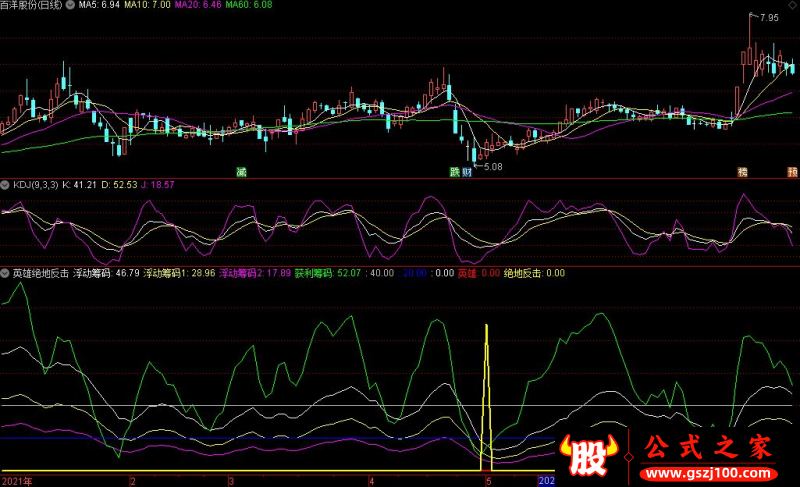Click the MA10: 7.00 label
800x487 pixels.
[147, 5]
